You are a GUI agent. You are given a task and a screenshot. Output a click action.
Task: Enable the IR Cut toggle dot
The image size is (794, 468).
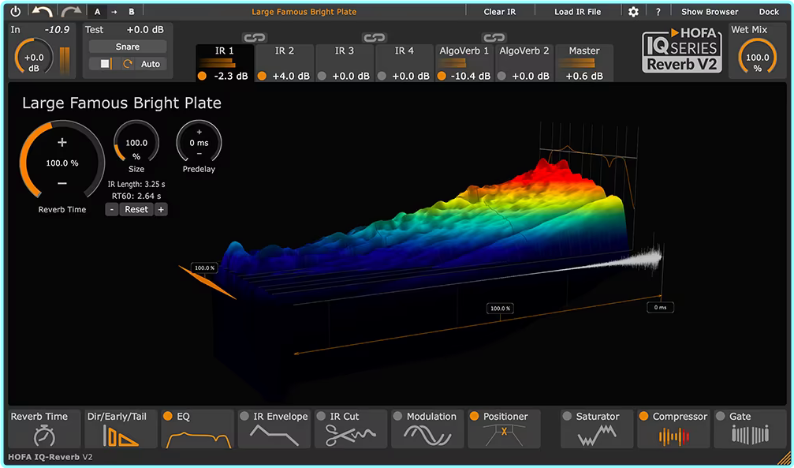(321, 416)
